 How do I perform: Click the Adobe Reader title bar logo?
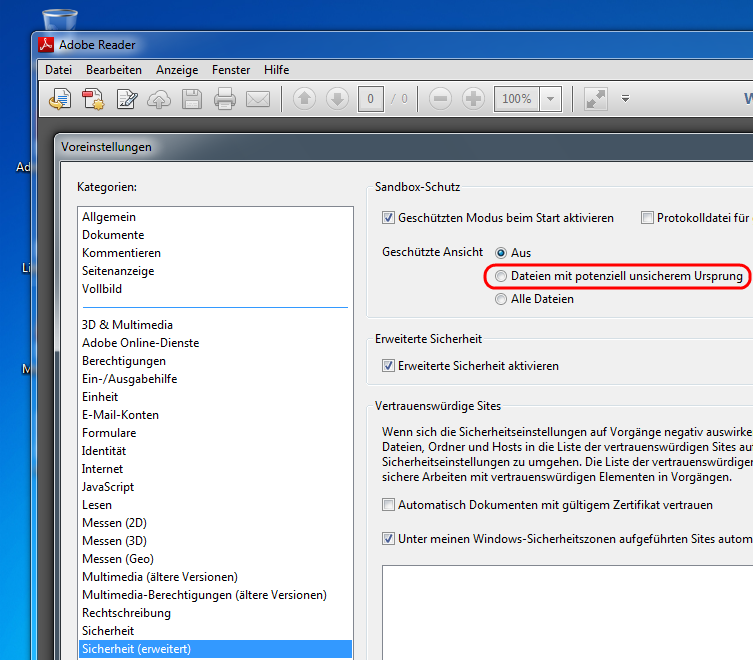pos(46,44)
